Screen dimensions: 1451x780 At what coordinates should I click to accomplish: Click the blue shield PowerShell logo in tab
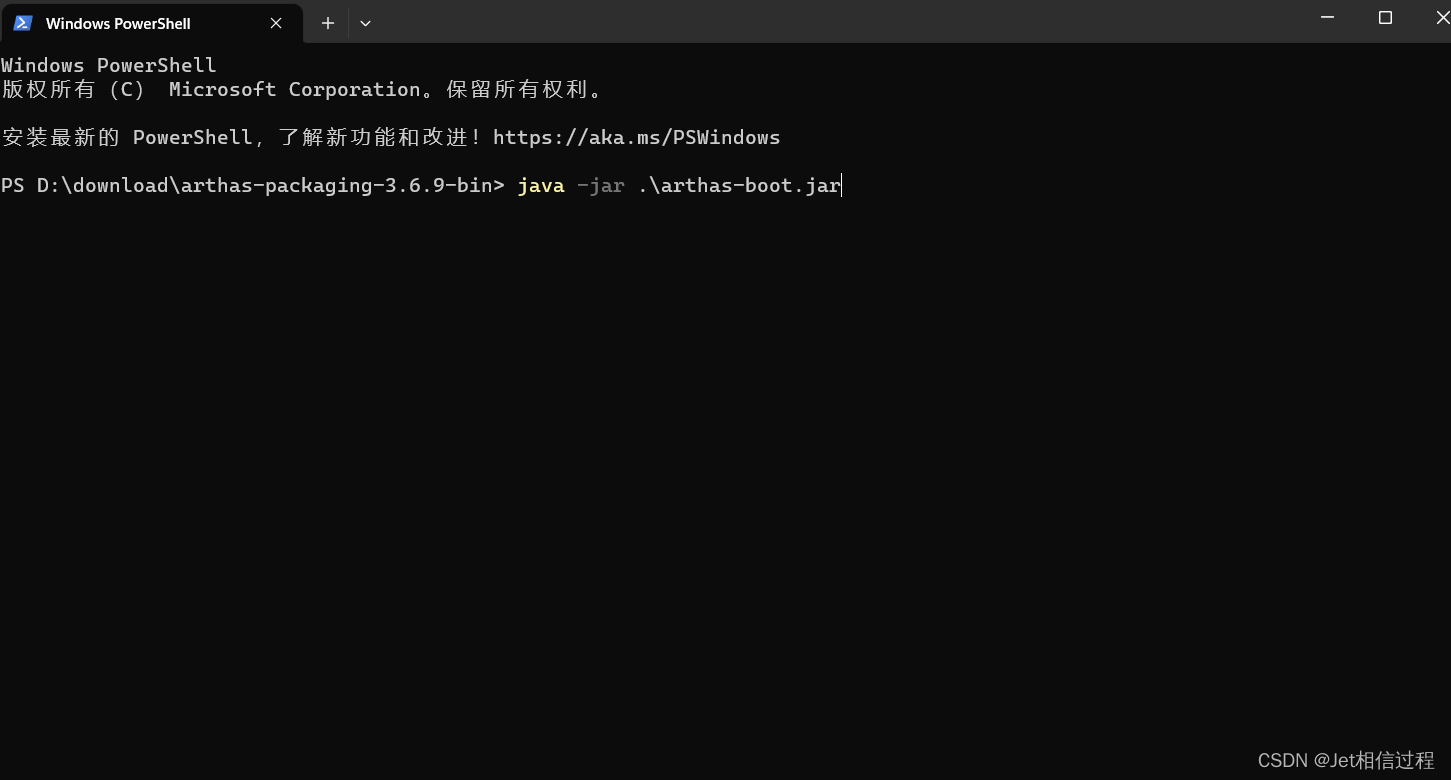click(x=22, y=22)
